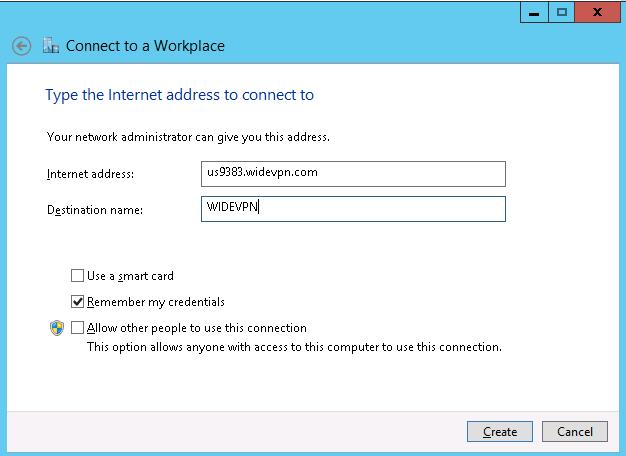The height and width of the screenshot is (456, 626).
Task: Click the "Destination name:" label
Action: [95, 209]
